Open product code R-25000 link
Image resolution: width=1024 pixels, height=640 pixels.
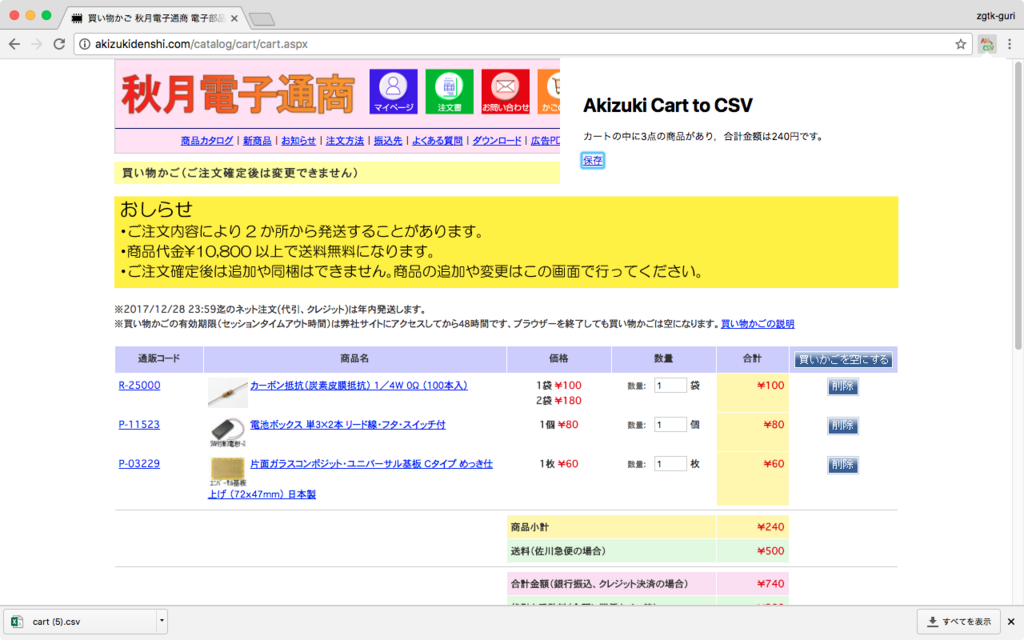(139, 385)
